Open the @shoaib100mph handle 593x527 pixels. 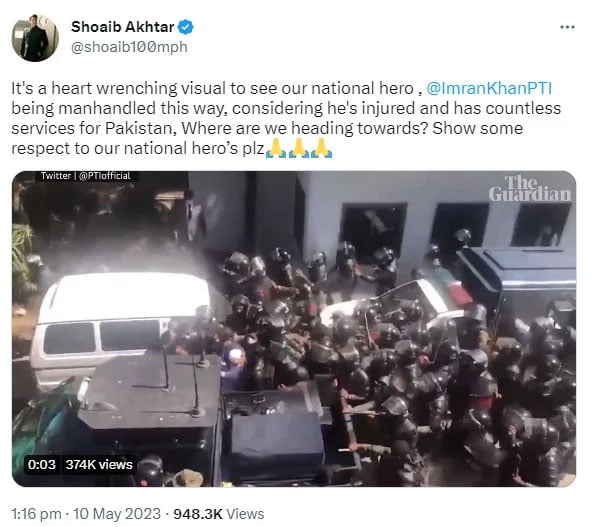point(129,47)
